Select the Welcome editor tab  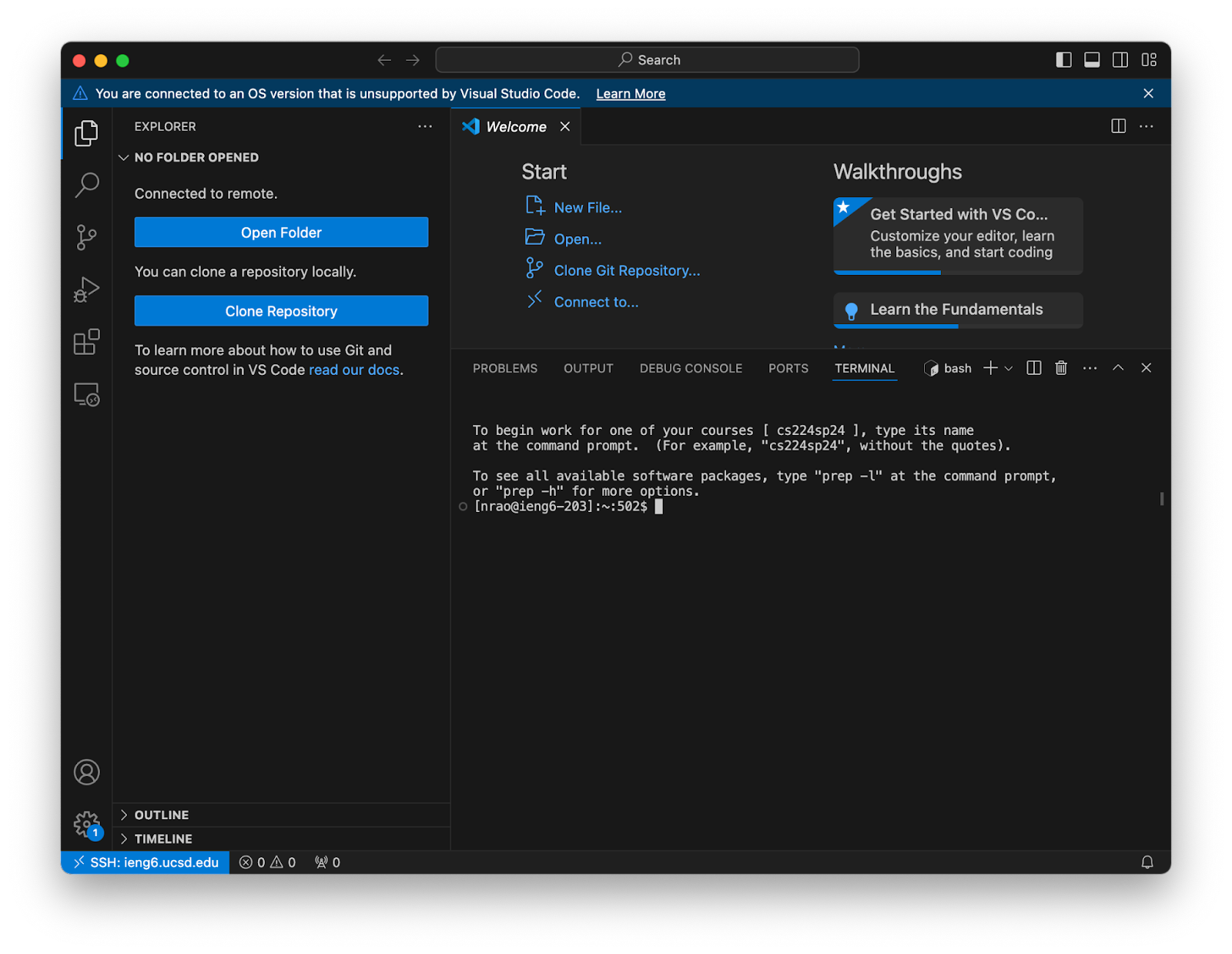pos(516,127)
